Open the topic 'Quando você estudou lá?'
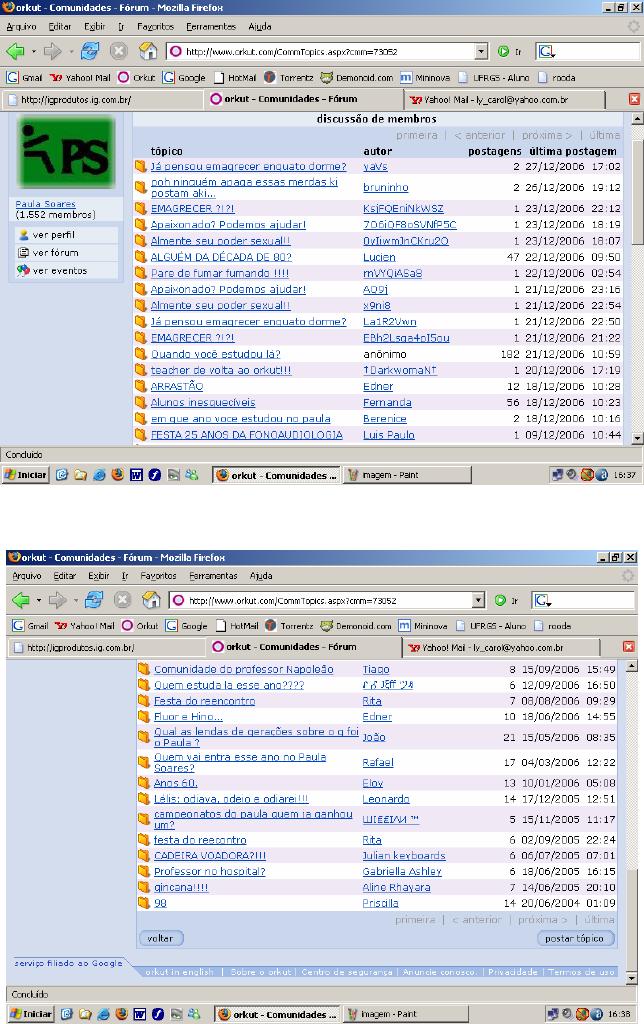The image size is (644, 1024). coord(215,354)
